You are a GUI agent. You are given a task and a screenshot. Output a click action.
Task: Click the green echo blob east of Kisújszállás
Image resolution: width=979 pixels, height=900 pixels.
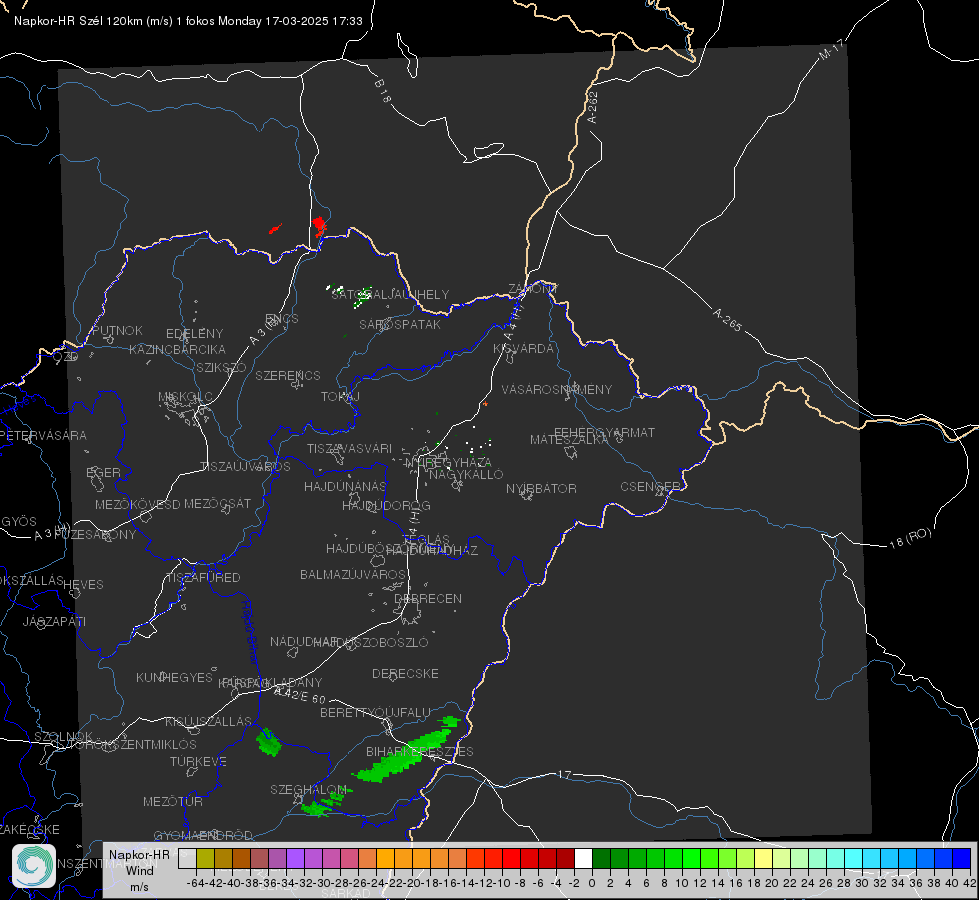tap(269, 742)
